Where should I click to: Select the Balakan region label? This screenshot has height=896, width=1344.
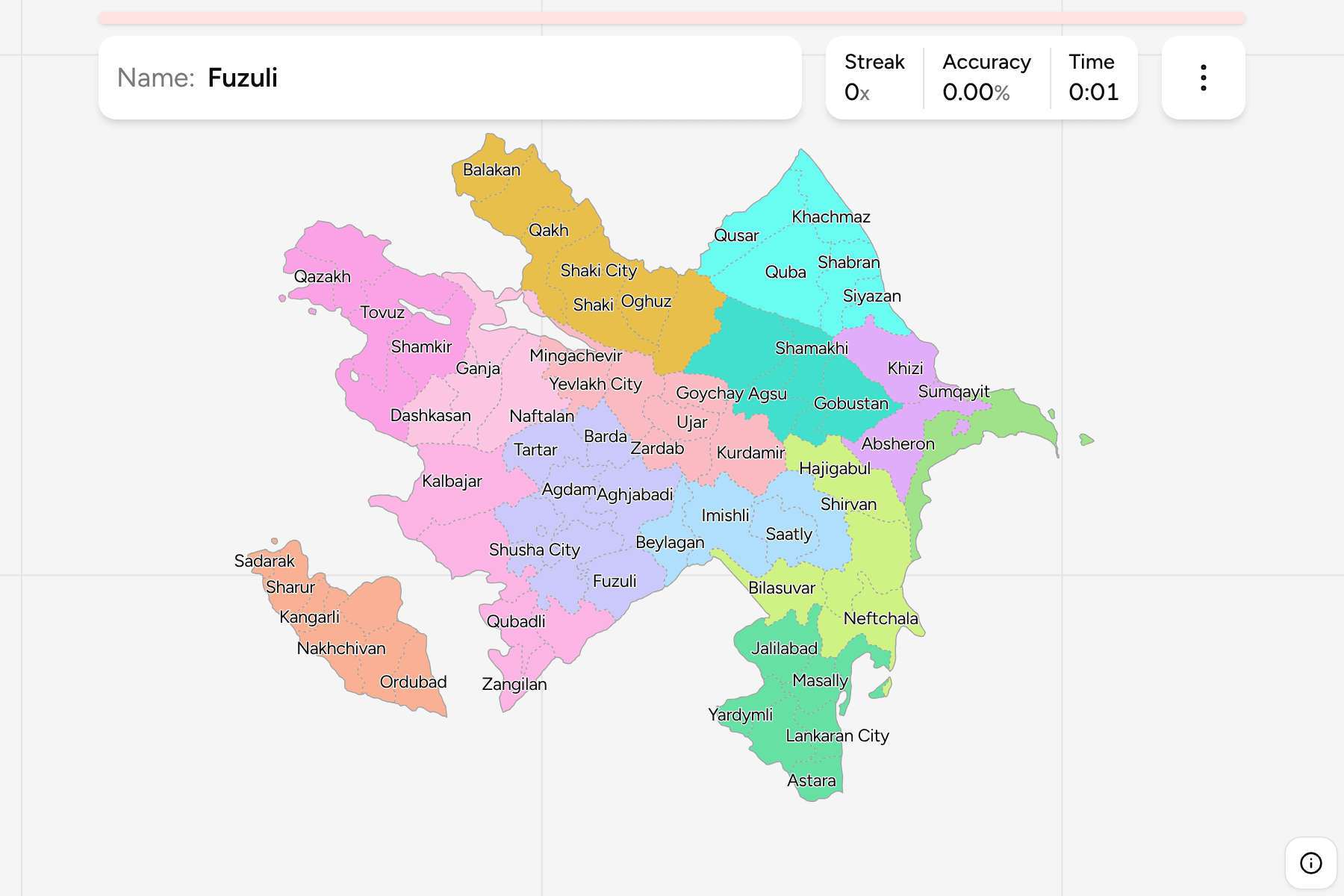(491, 170)
